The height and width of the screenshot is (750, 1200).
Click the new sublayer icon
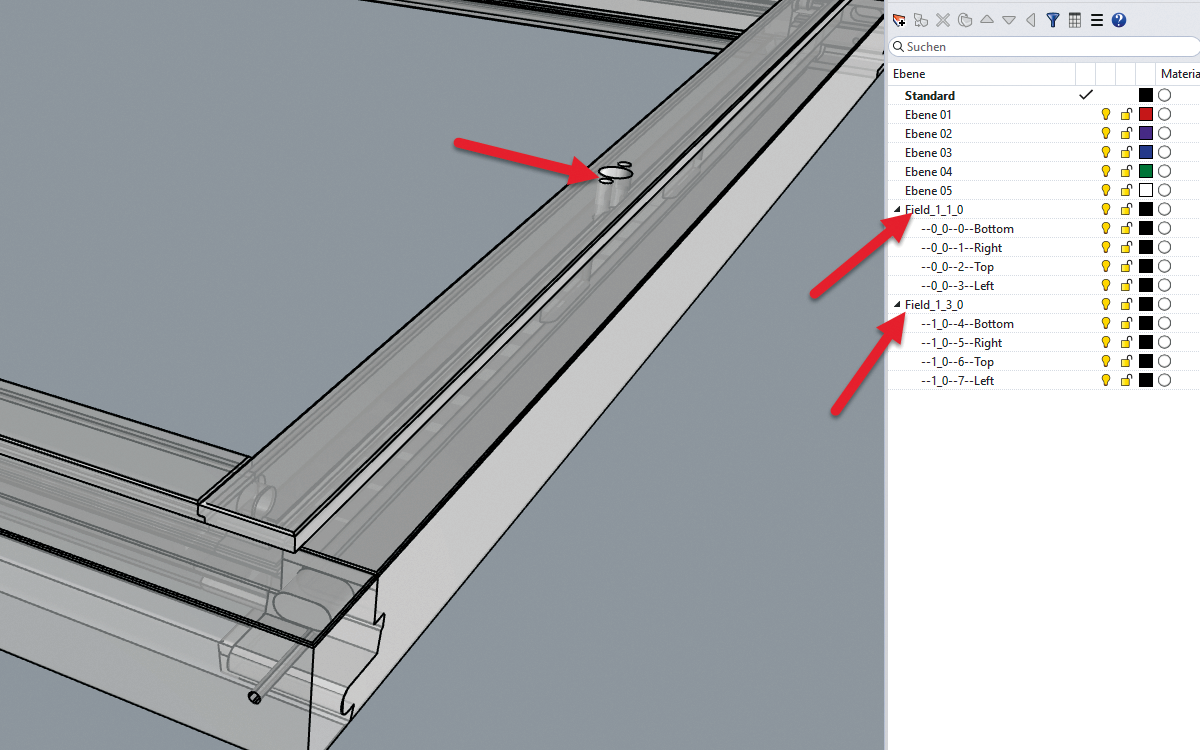point(921,20)
